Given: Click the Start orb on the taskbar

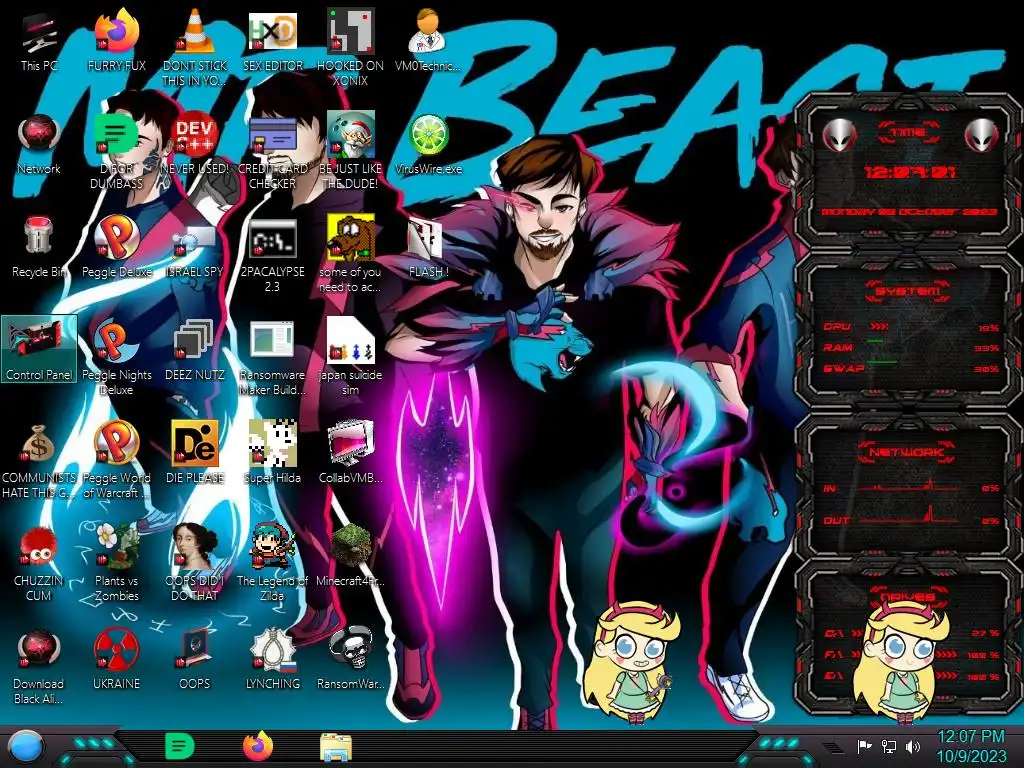Looking at the screenshot, I should 25,746.
